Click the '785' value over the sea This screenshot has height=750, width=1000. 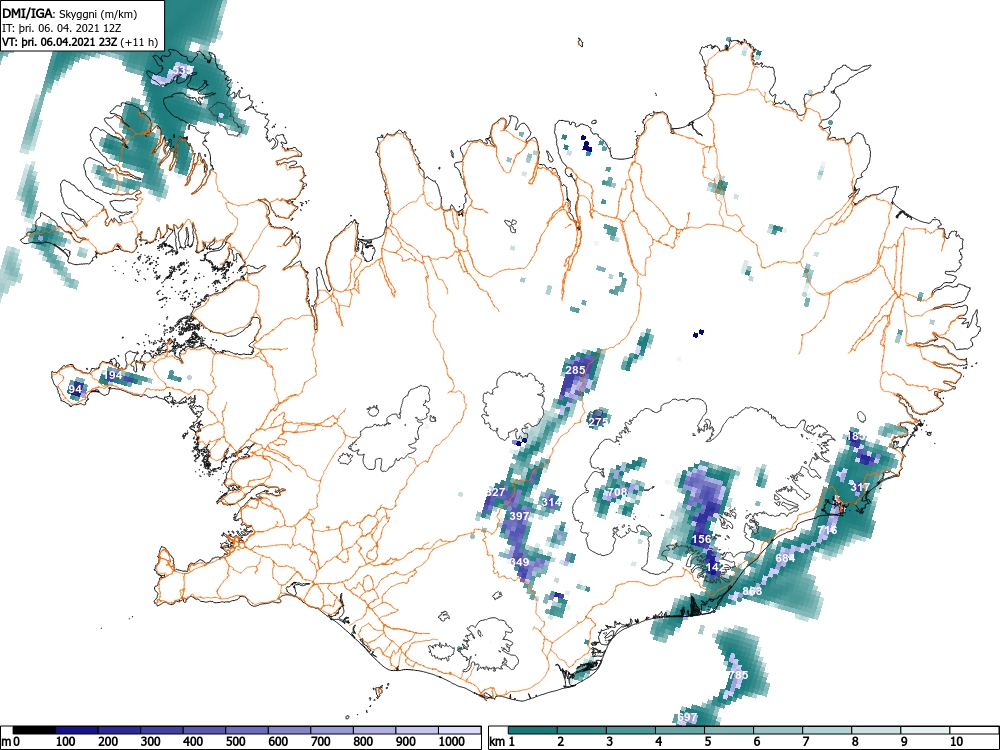click(738, 675)
